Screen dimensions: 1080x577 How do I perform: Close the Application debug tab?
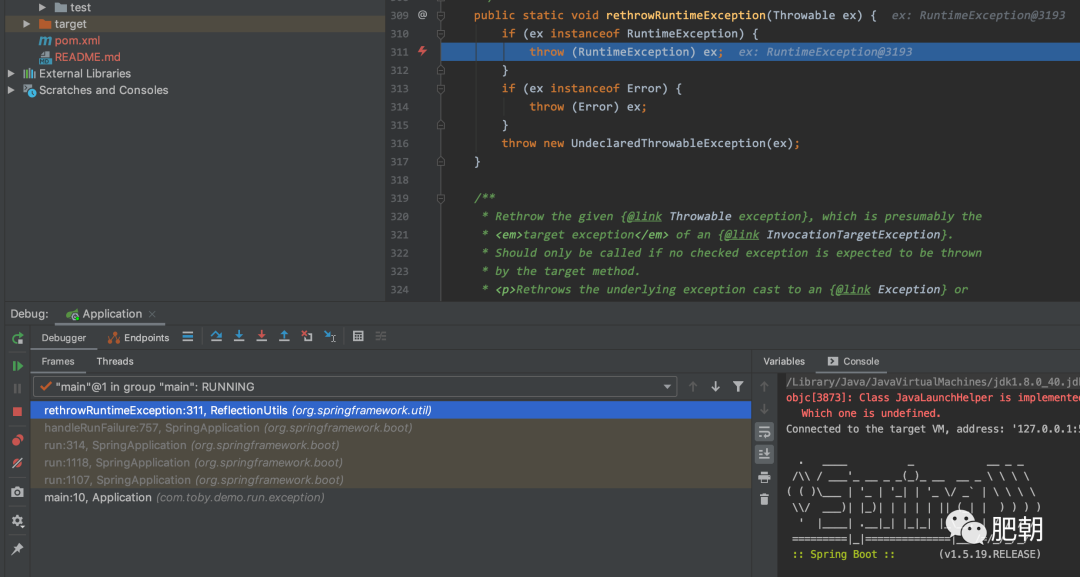click(x=152, y=315)
